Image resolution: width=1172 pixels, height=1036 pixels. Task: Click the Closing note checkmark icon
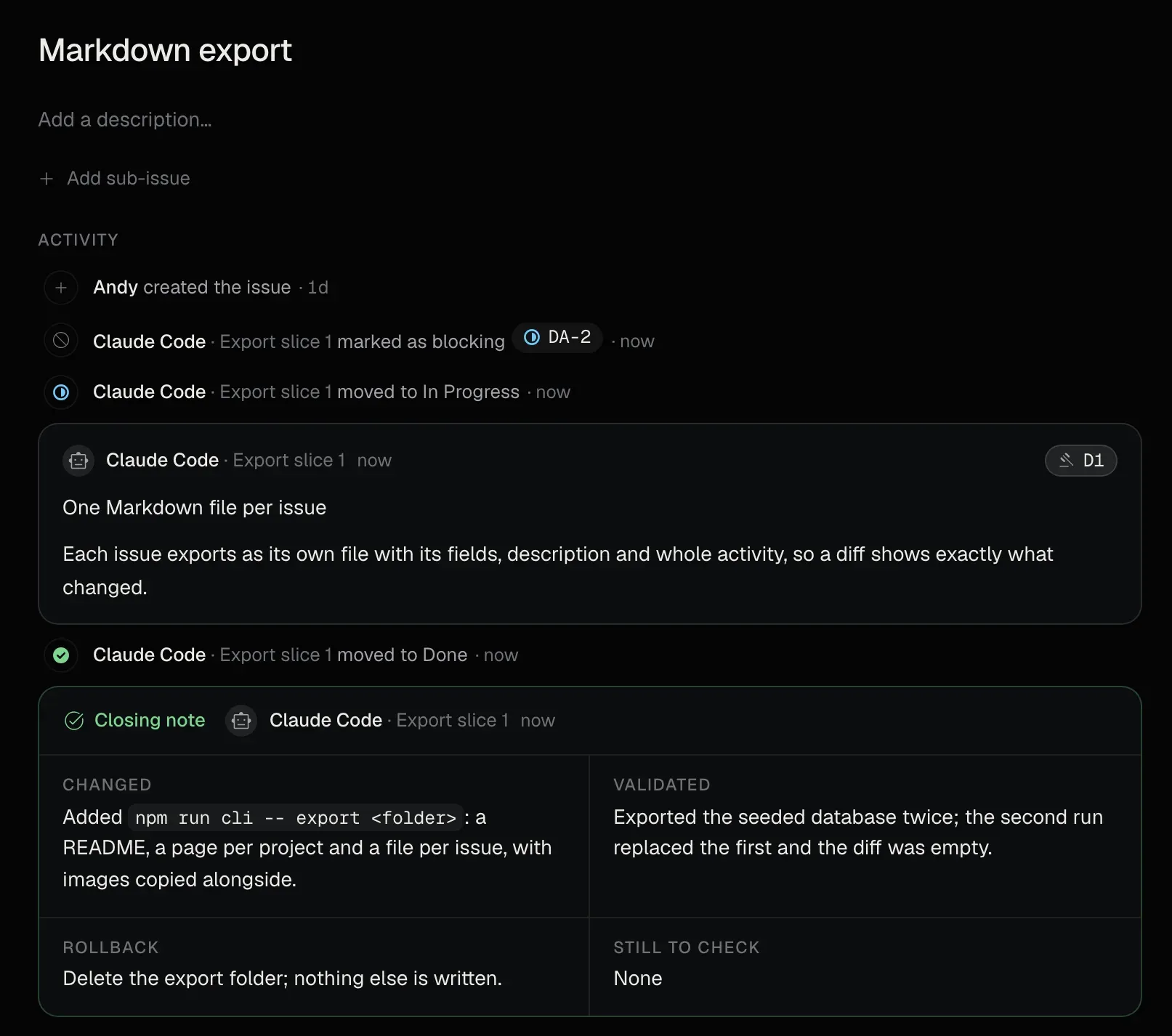74,721
